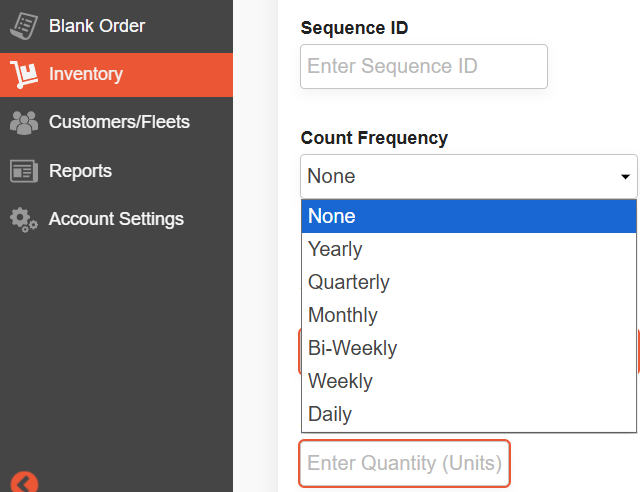The height and width of the screenshot is (492, 640).
Task: Focus the Sequence ID input field
Action: pos(424,67)
